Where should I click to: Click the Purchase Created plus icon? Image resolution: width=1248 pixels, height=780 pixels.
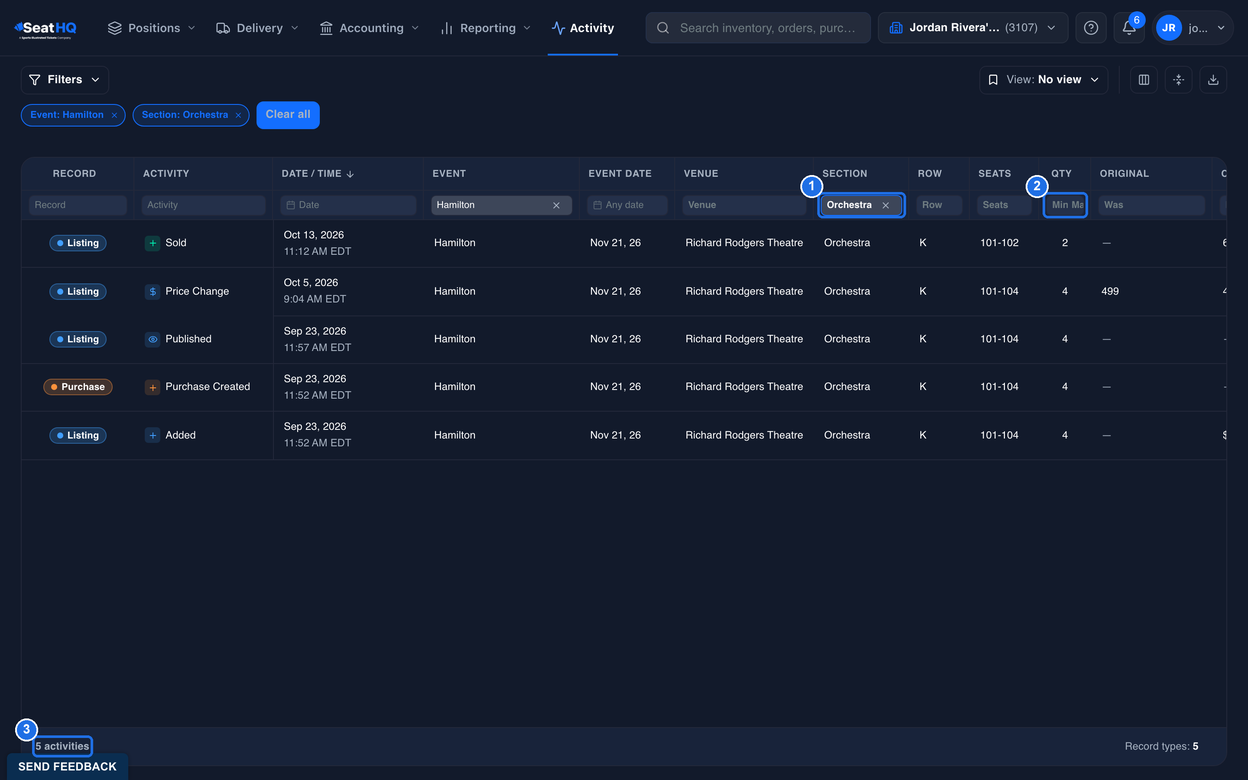point(152,387)
